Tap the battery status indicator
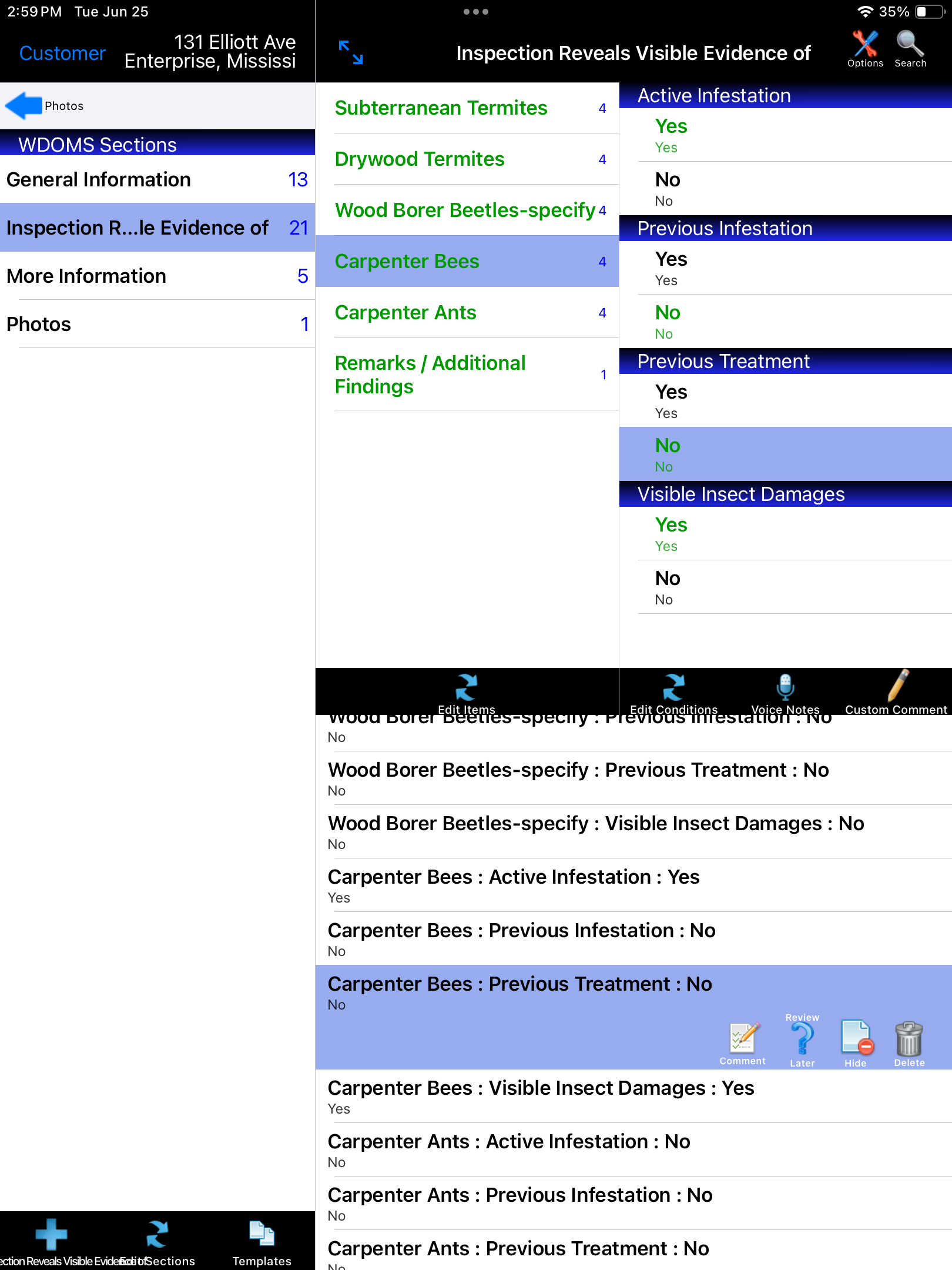The height and width of the screenshot is (1270, 952). tap(930, 12)
